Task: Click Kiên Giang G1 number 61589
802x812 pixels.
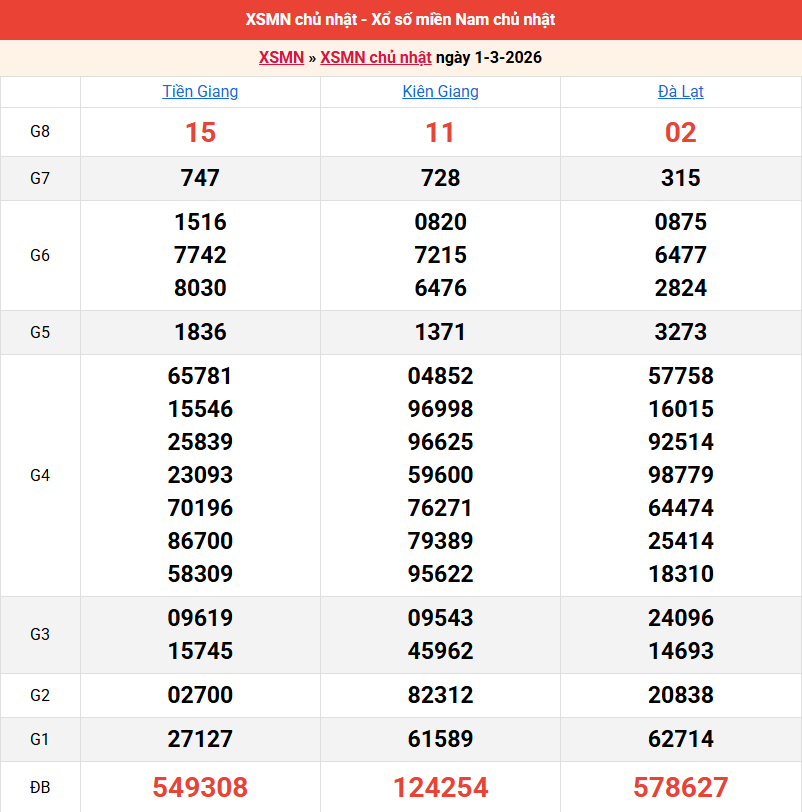Action: tap(440, 739)
